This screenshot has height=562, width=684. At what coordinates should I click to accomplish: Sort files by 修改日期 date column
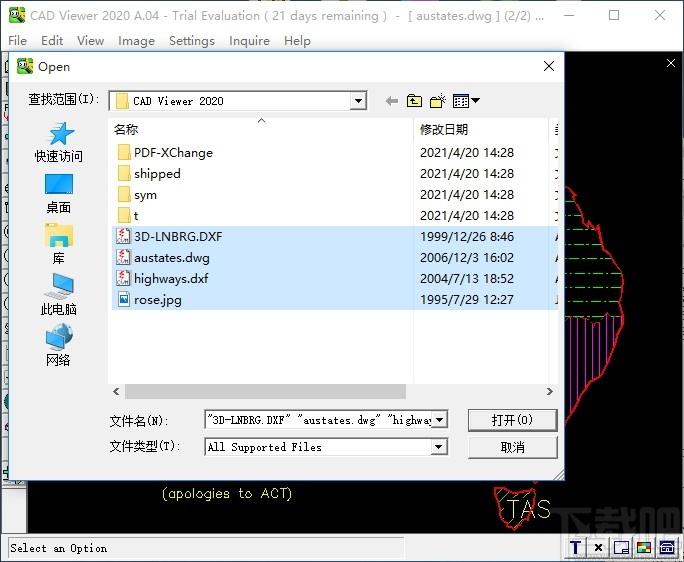(x=480, y=129)
